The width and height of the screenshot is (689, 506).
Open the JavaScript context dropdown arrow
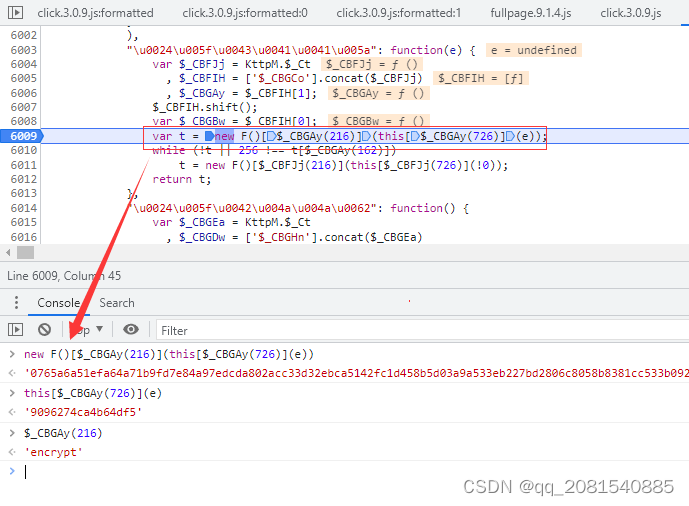[x=100, y=329]
